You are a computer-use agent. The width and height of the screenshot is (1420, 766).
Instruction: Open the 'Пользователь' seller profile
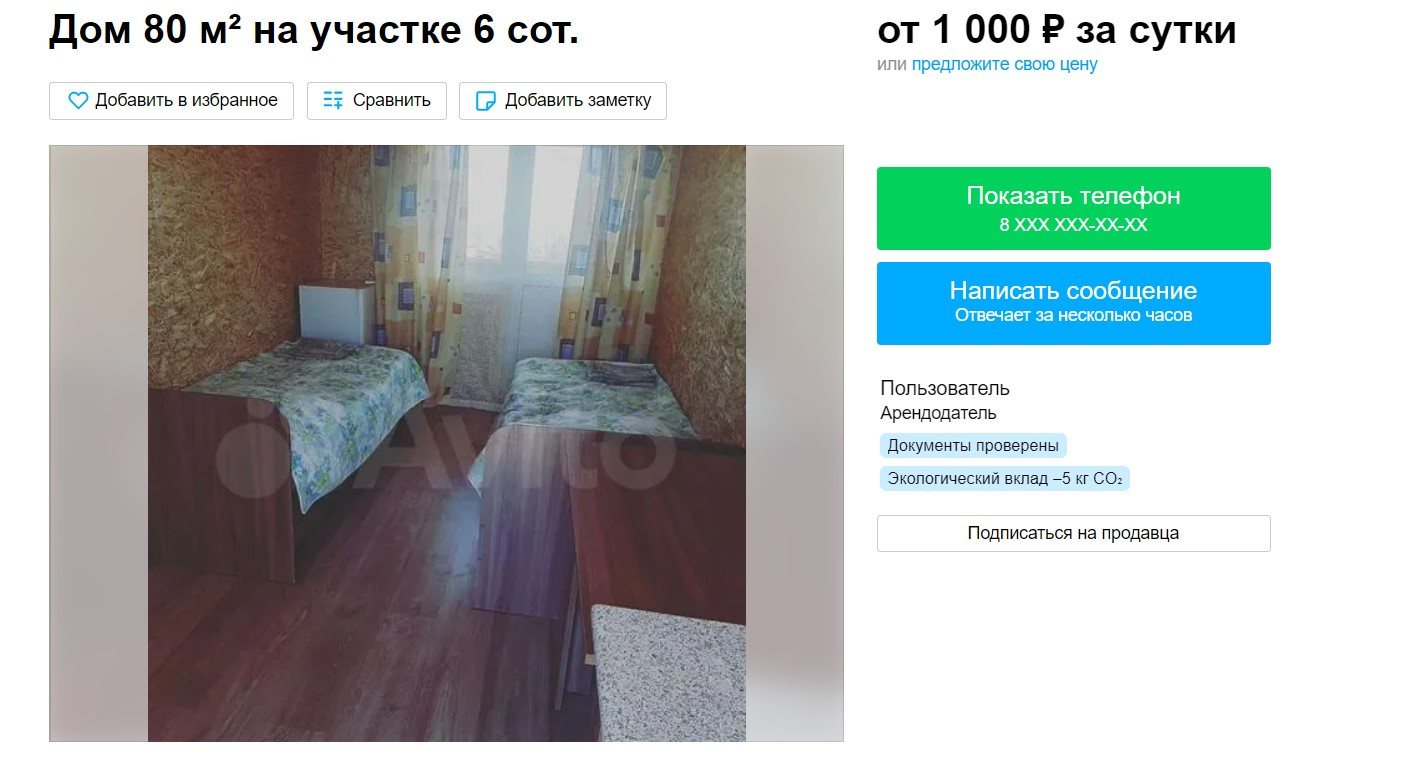(945, 388)
